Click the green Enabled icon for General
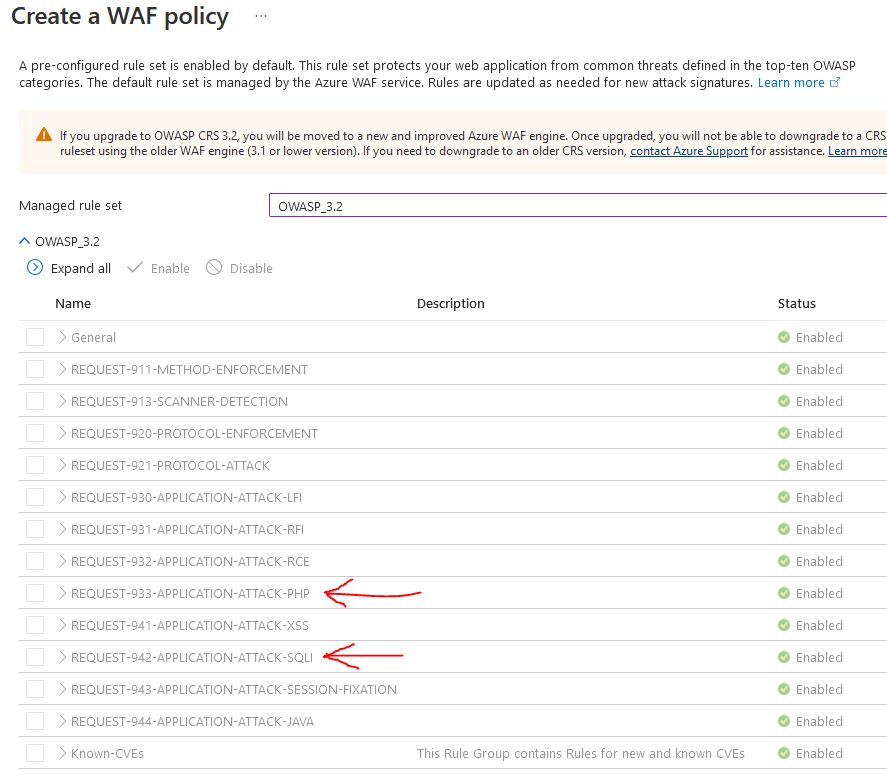The image size is (887, 779). 784,337
